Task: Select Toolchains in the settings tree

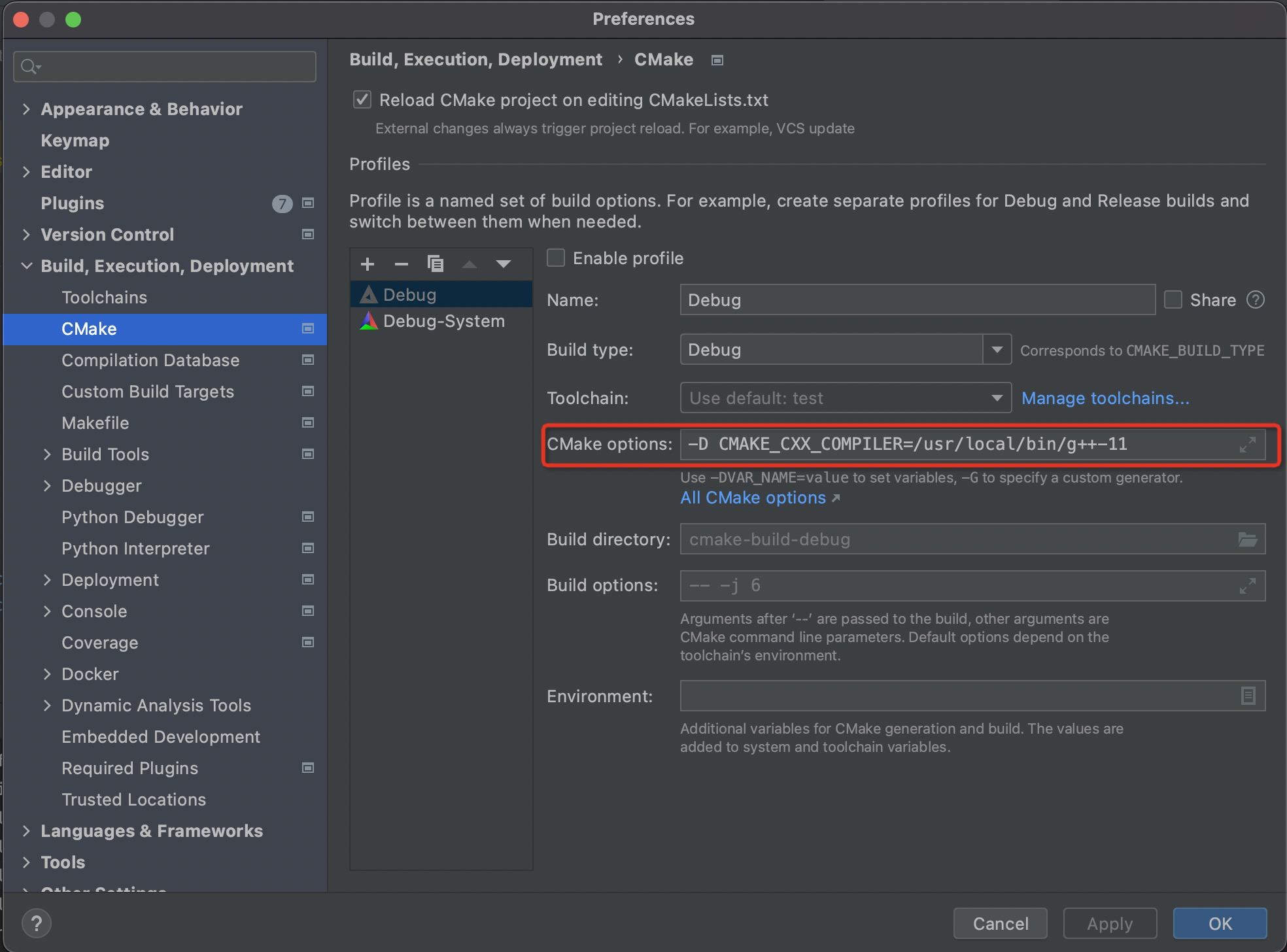Action: (104, 297)
